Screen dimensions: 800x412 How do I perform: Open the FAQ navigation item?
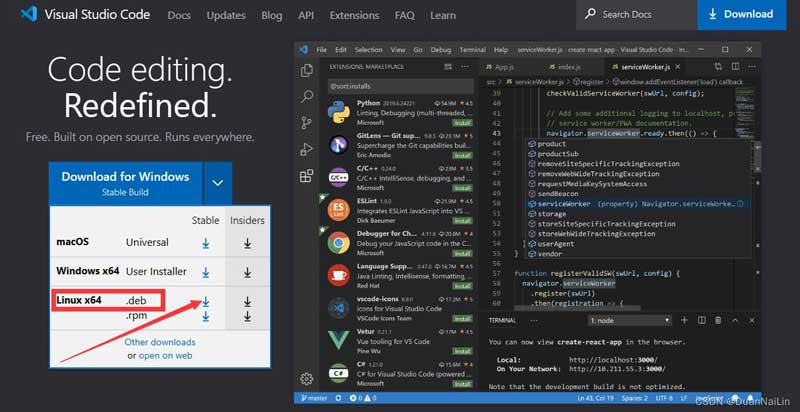pos(405,15)
